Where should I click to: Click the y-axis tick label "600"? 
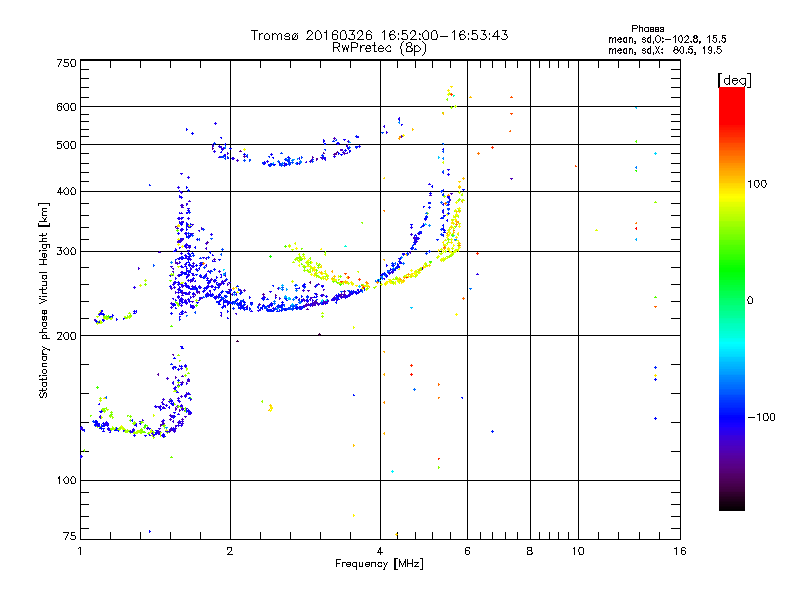tap(67, 107)
